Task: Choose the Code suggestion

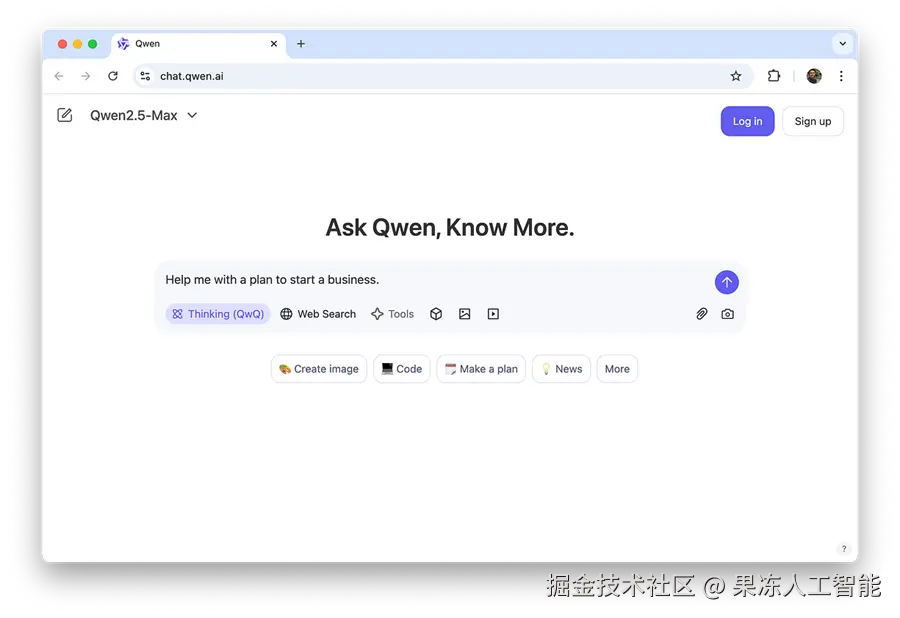Action: pyautogui.click(x=402, y=369)
